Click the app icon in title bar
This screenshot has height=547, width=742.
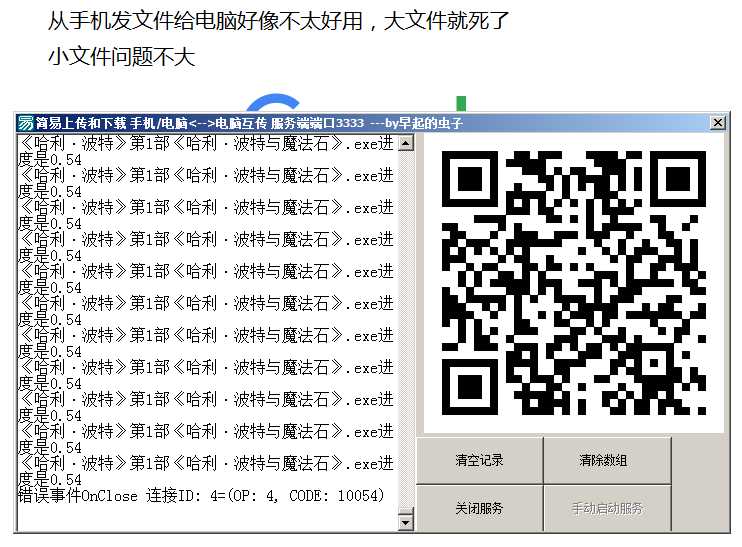[x=25, y=123]
